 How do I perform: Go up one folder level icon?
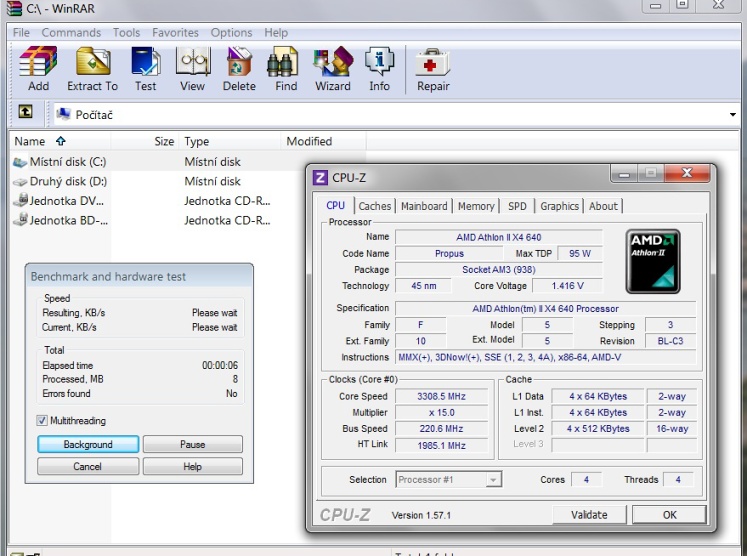pos(25,114)
